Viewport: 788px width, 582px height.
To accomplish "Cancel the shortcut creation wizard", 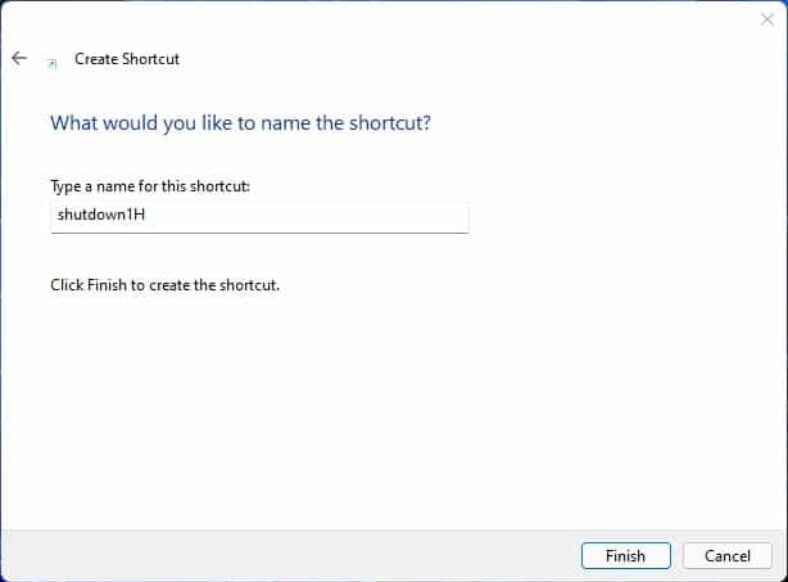I will [727, 556].
